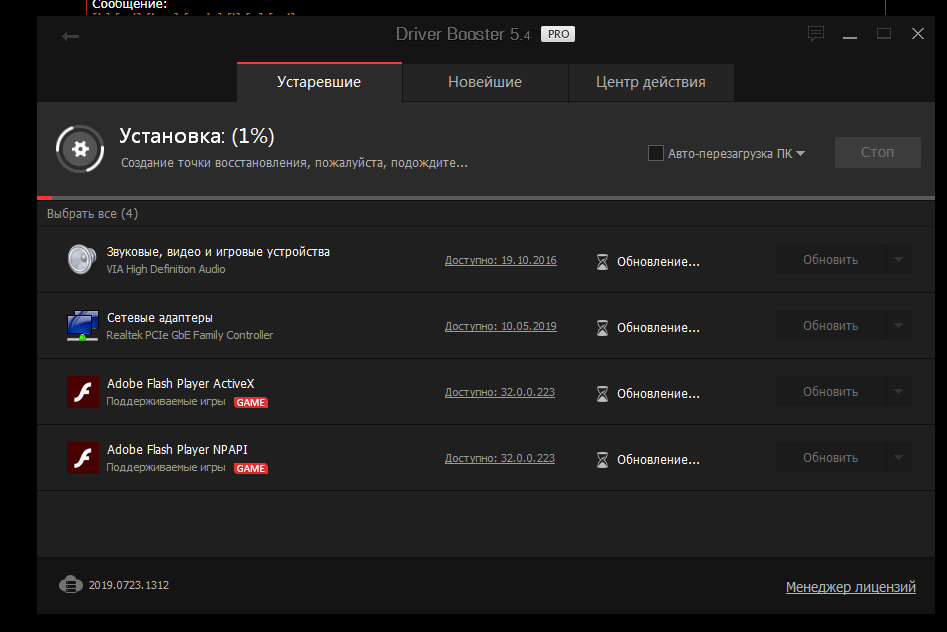Click Realtek PCIe GbE Family Controller text
The image size is (947, 632).
[x=190, y=335]
